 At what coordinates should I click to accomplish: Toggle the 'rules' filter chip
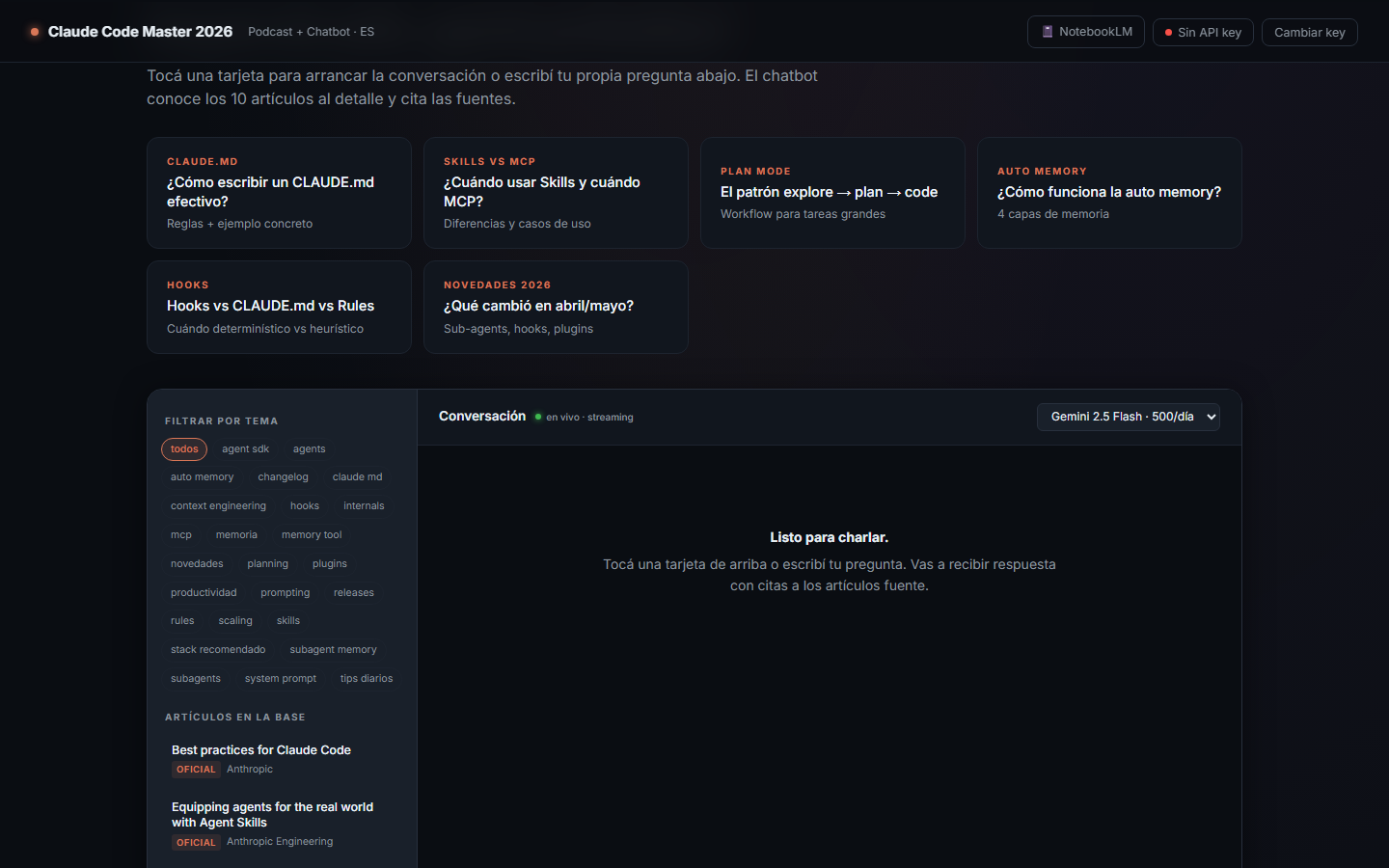coord(182,621)
